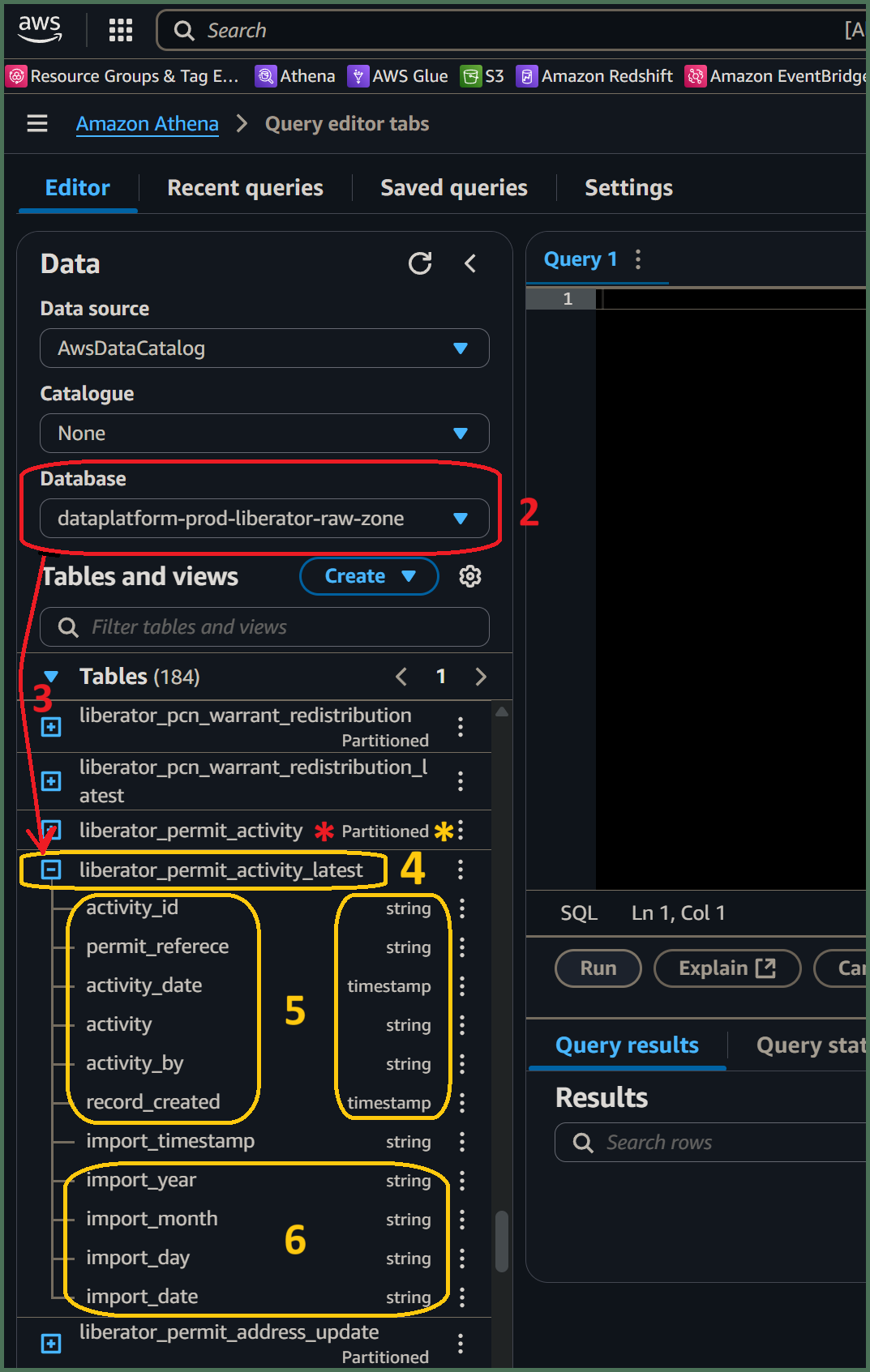Open the Amazon Redshift service shortcut

click(594, 76)
